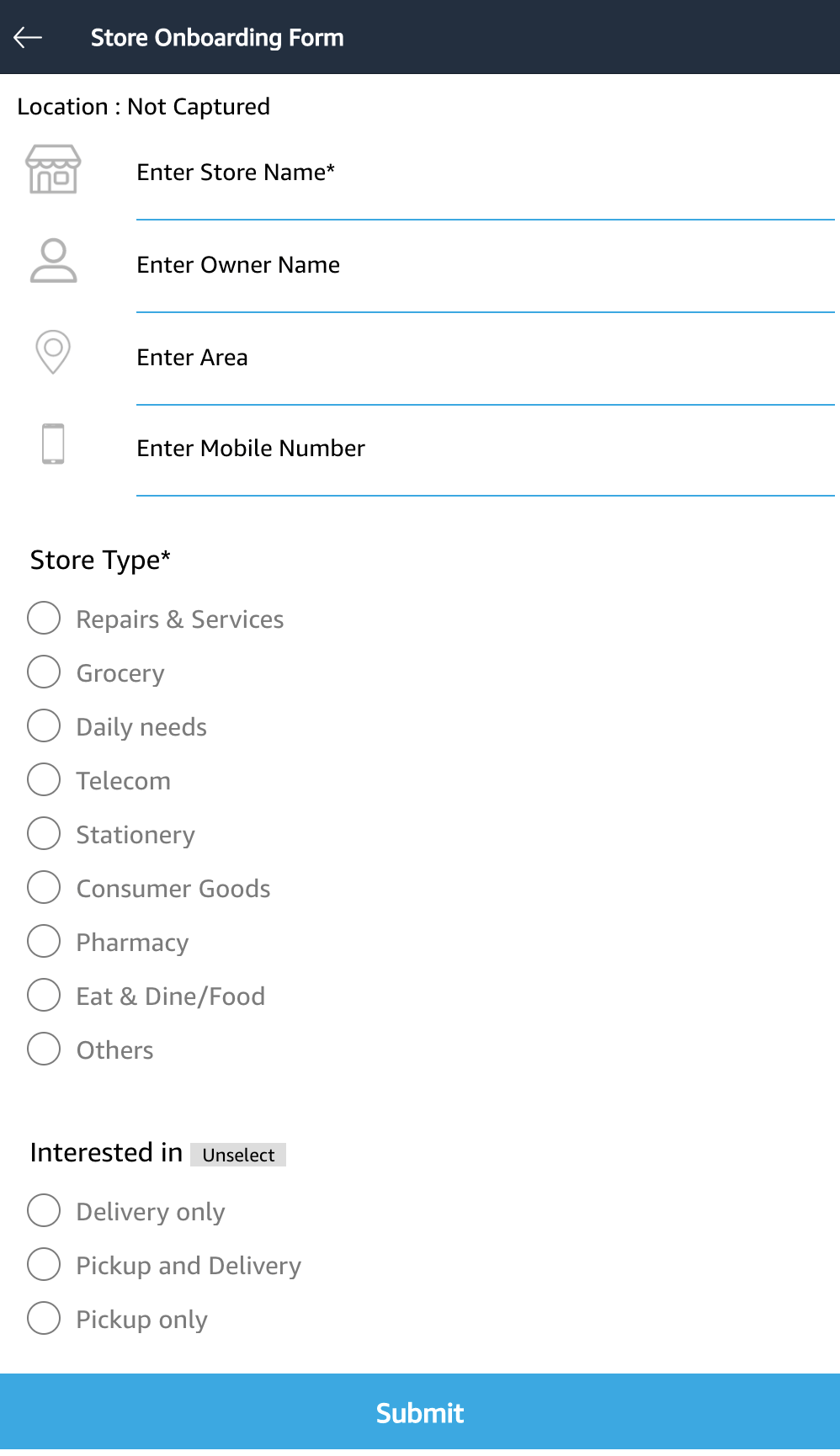Choose Pickup and Delivery option
The height and width of the screenshot is (1456, 840).
[x=44, y=1265]
